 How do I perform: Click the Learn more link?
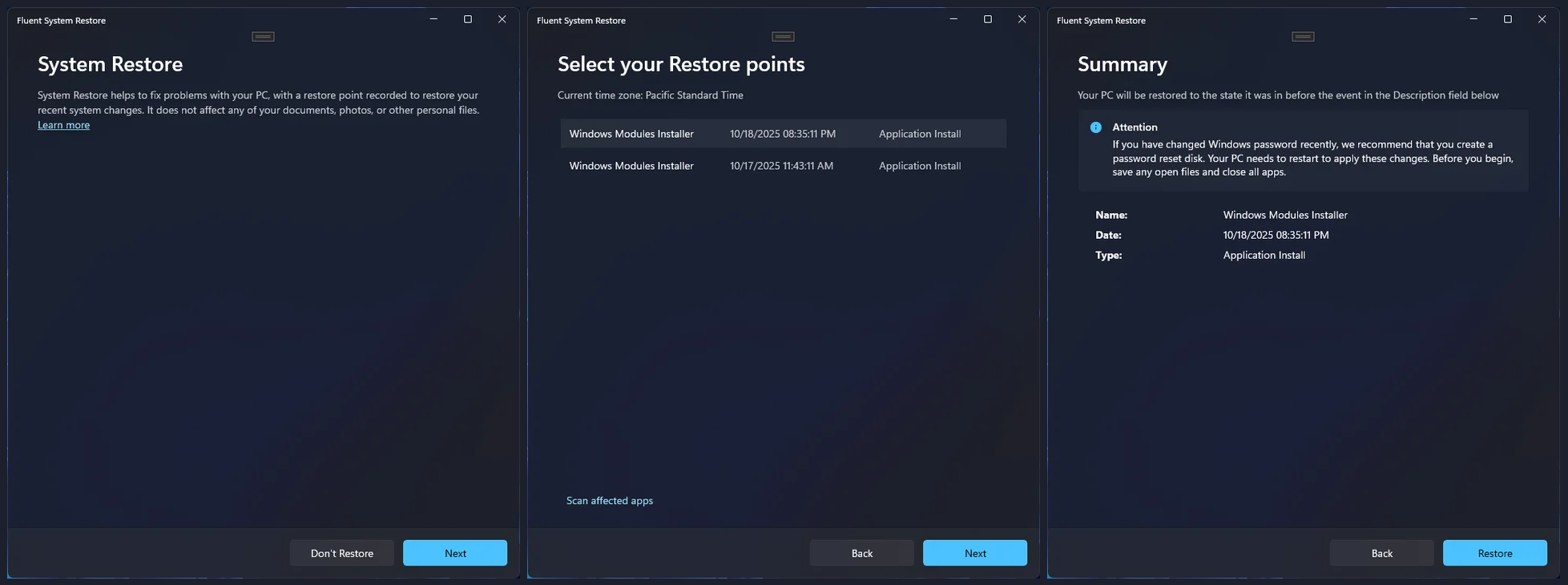[x=63, y=125]
